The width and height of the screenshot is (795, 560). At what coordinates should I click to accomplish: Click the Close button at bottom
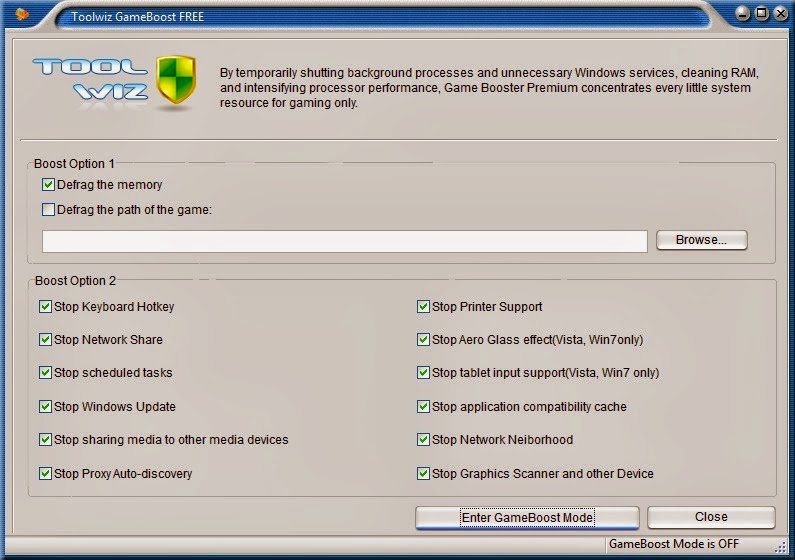click(711, 517)
